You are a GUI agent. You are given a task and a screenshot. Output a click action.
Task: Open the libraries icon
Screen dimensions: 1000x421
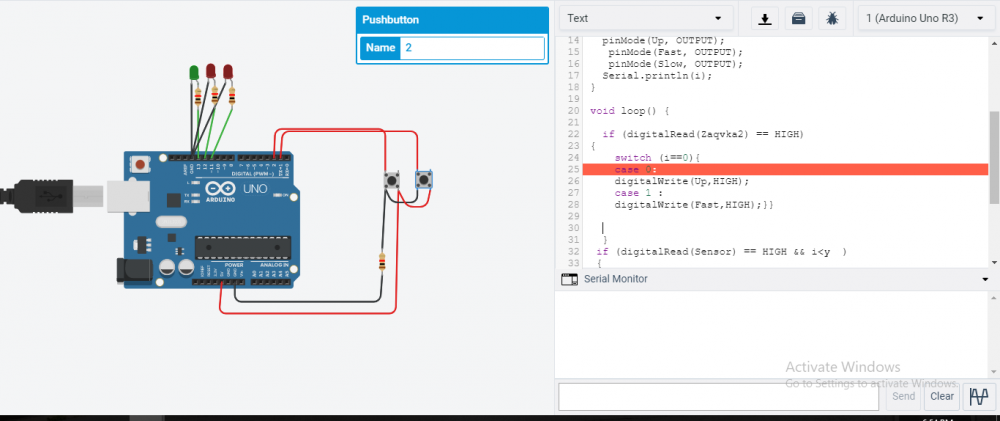tap(798, 18)
